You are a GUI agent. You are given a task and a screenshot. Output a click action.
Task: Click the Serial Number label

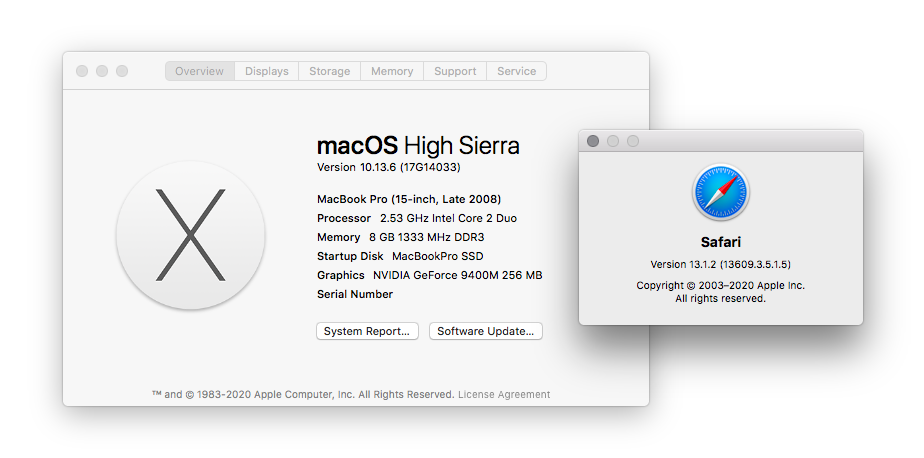click(x=355, y=294)
